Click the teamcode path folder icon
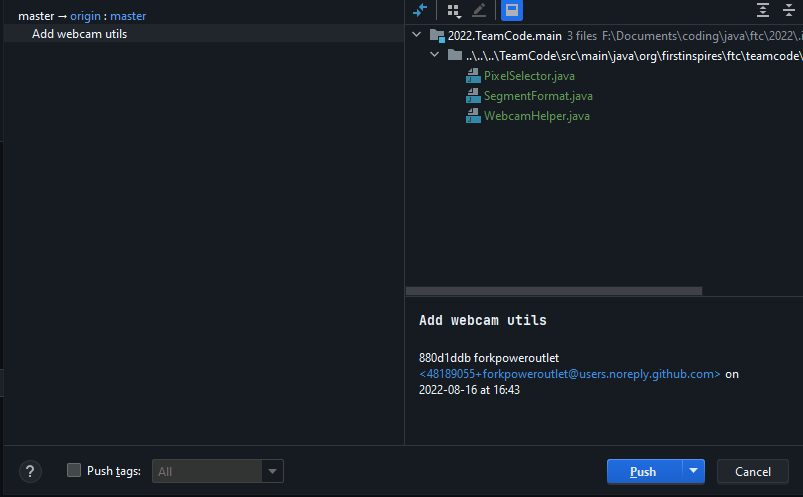This screenshot has width=803, height=497. pos(454,55)
